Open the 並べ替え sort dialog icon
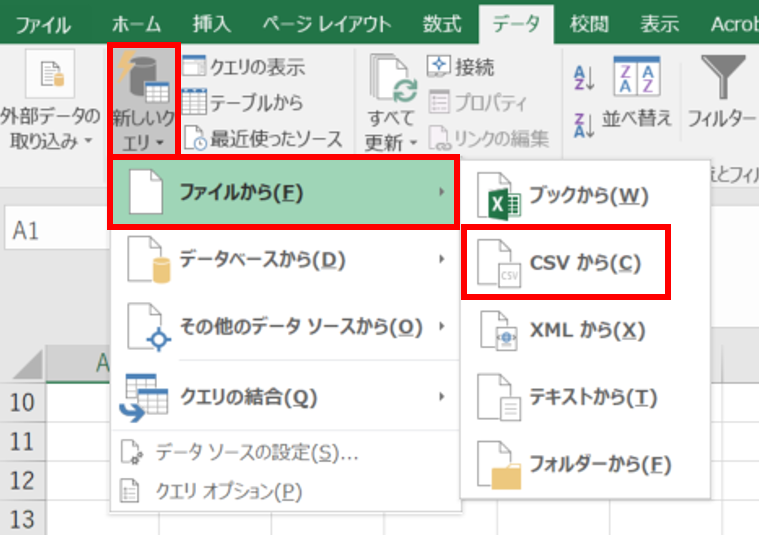759x535 pixels. pos(637,76)
